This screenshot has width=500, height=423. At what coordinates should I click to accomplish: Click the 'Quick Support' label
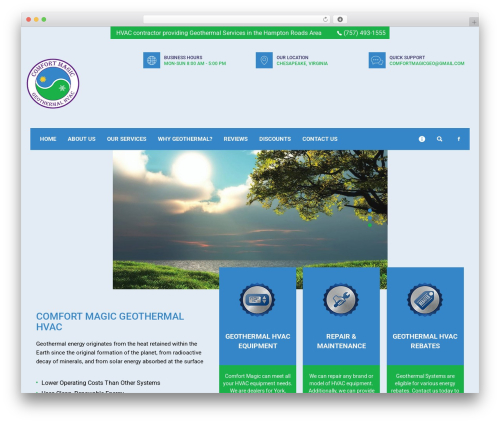pyautogui.click(x=407, y=57)
